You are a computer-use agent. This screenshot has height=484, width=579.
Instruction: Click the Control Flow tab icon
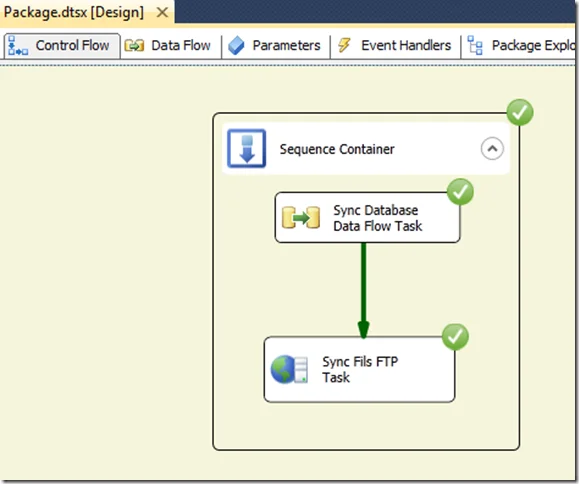17,45
